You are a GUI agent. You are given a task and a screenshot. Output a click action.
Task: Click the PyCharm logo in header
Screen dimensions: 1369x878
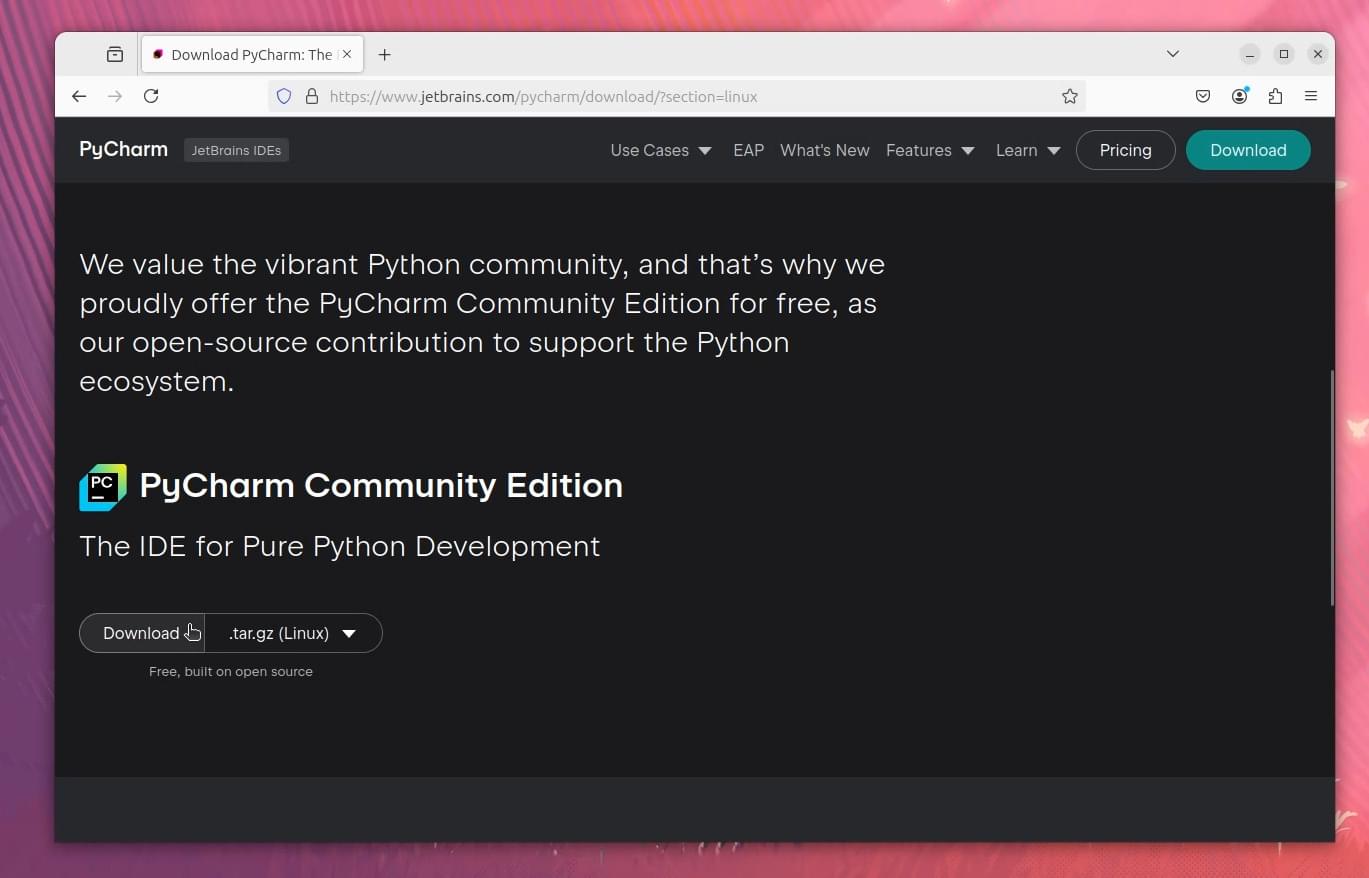pyautogui.click(x=124, y=150)
